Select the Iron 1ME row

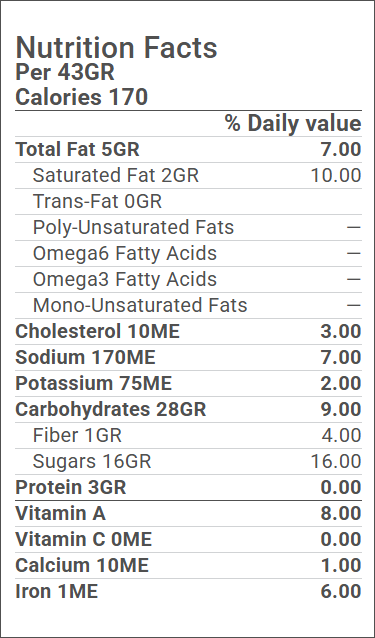[x=188, y=592]
